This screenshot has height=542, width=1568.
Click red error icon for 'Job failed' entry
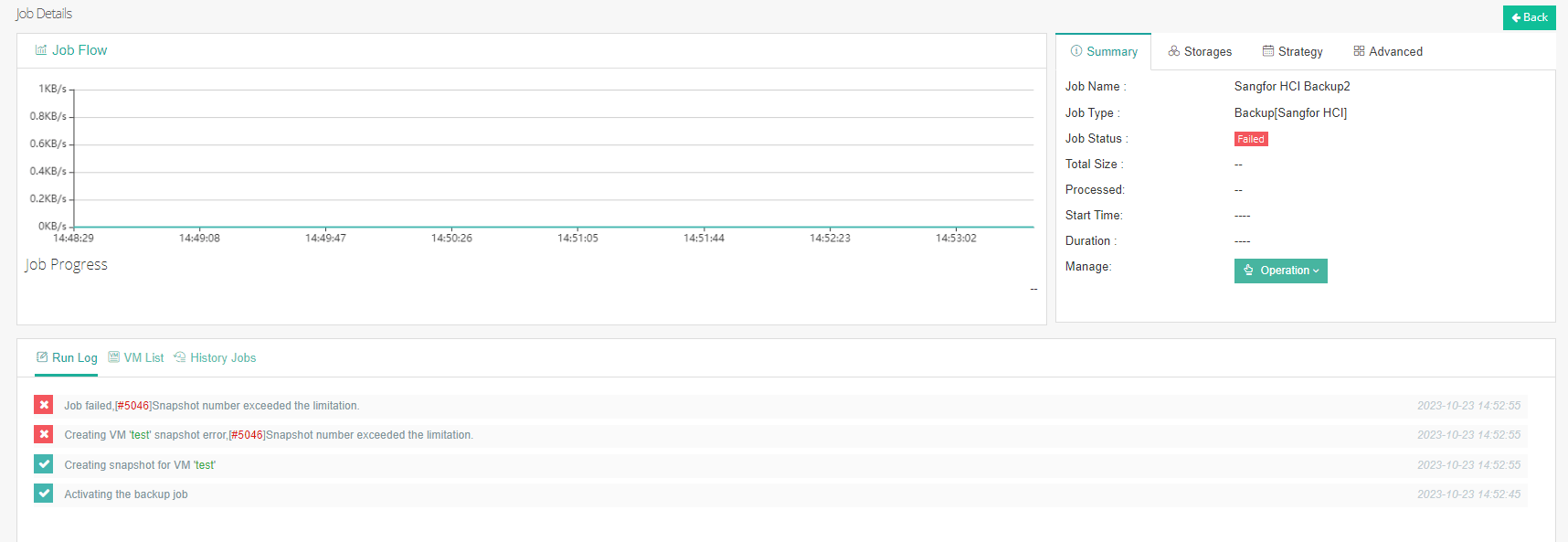[44, 405]
